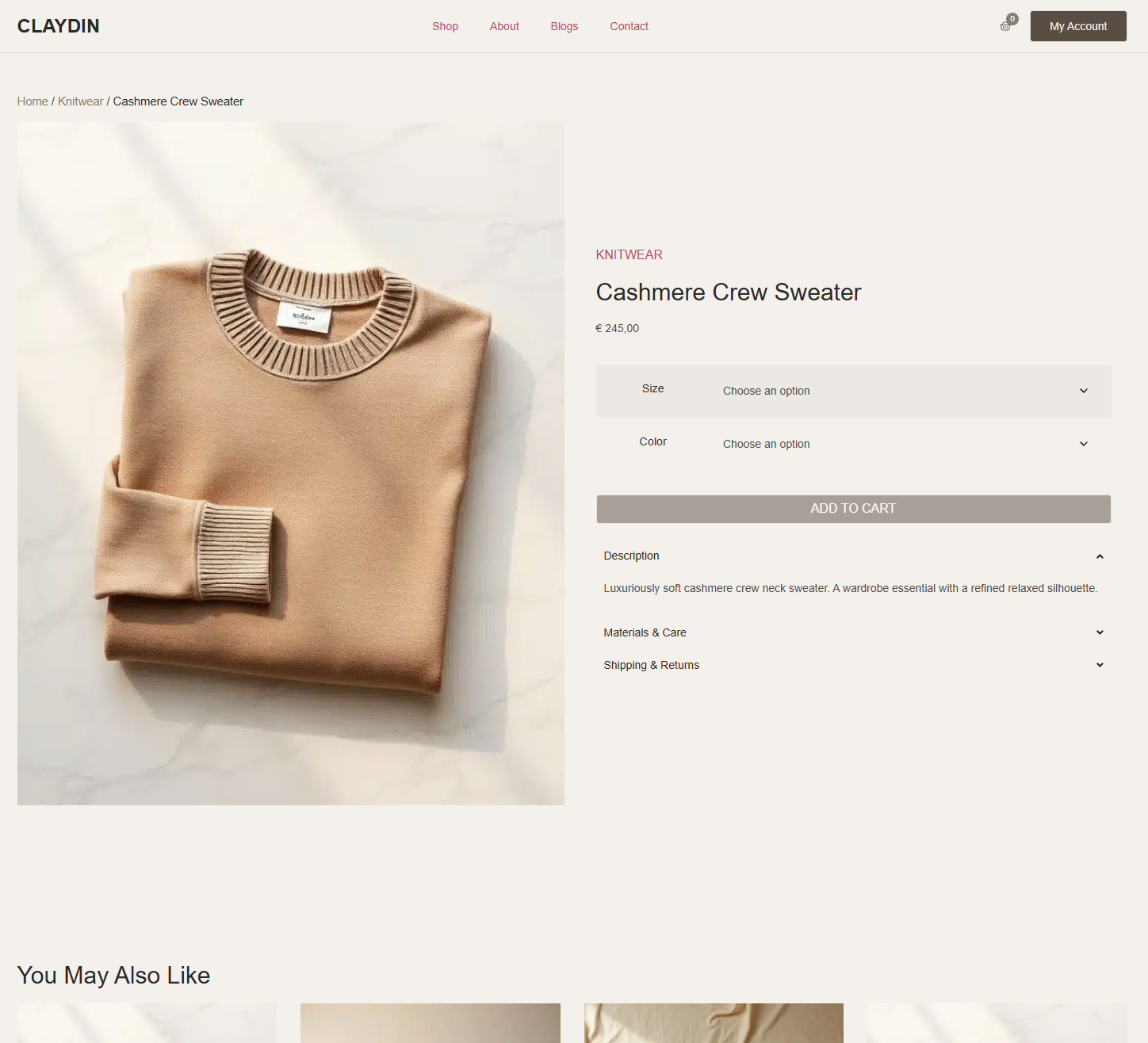
Task: Click the main sweater product image
Action: [291, 464]
